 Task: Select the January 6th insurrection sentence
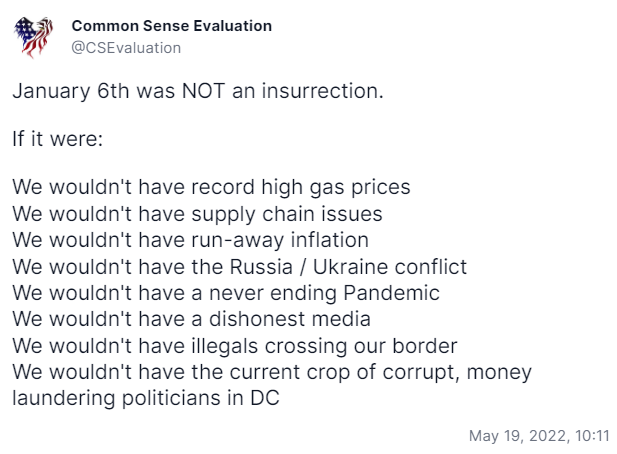(x=198, y=91)
